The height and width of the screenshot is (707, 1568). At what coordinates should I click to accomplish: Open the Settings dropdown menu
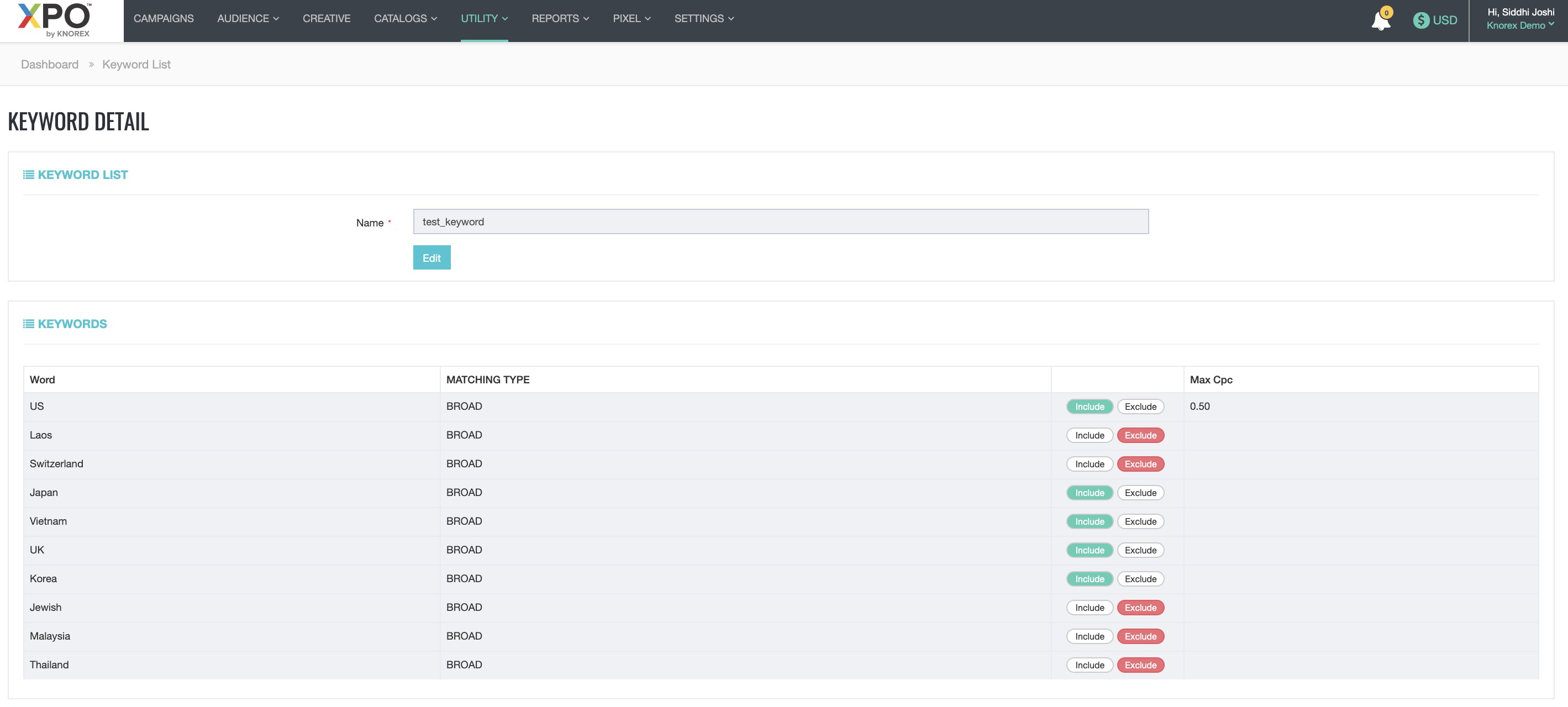(x=704, y=18)
